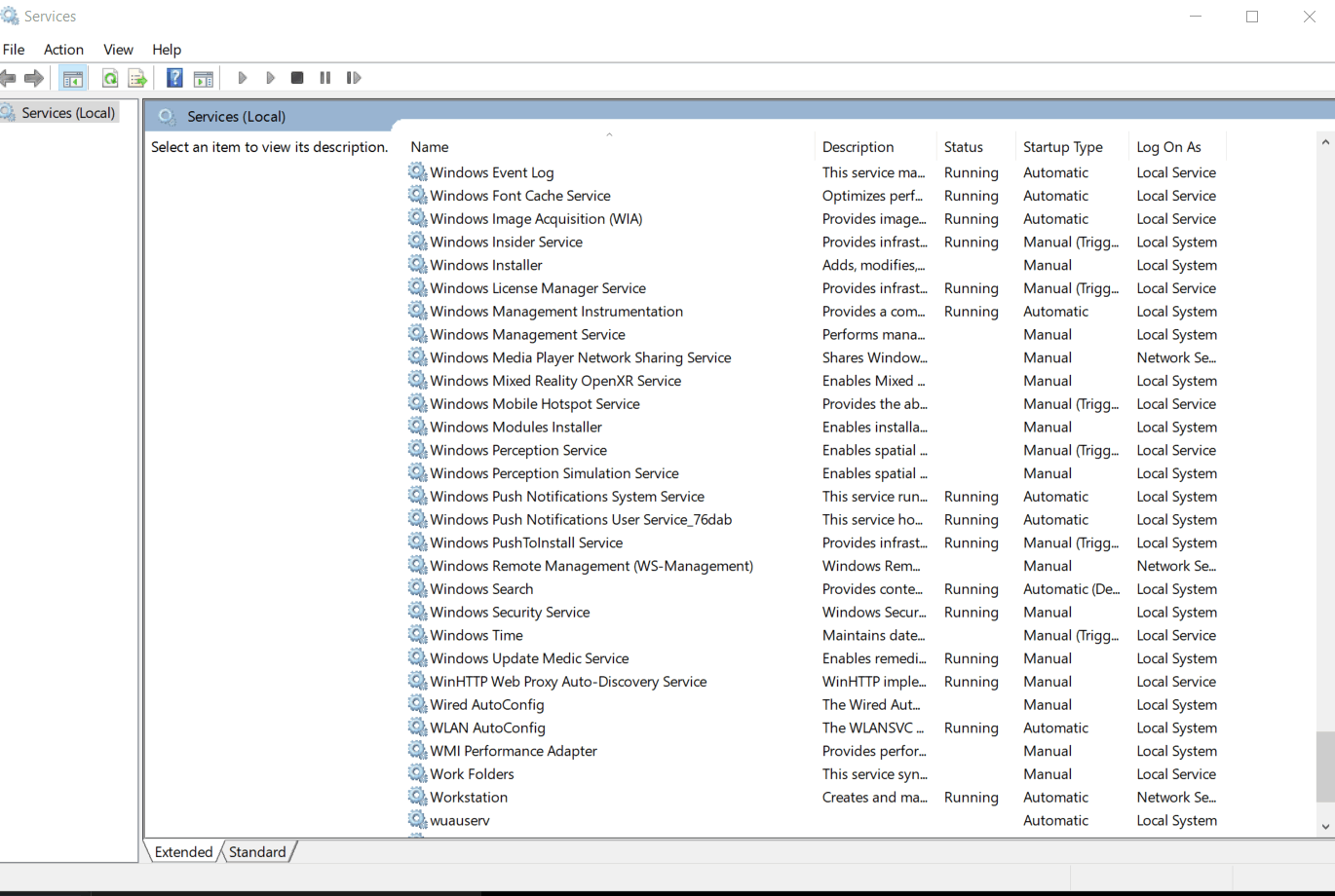Open the View menu
1335x896 pixels.
(x=118, y=50)
